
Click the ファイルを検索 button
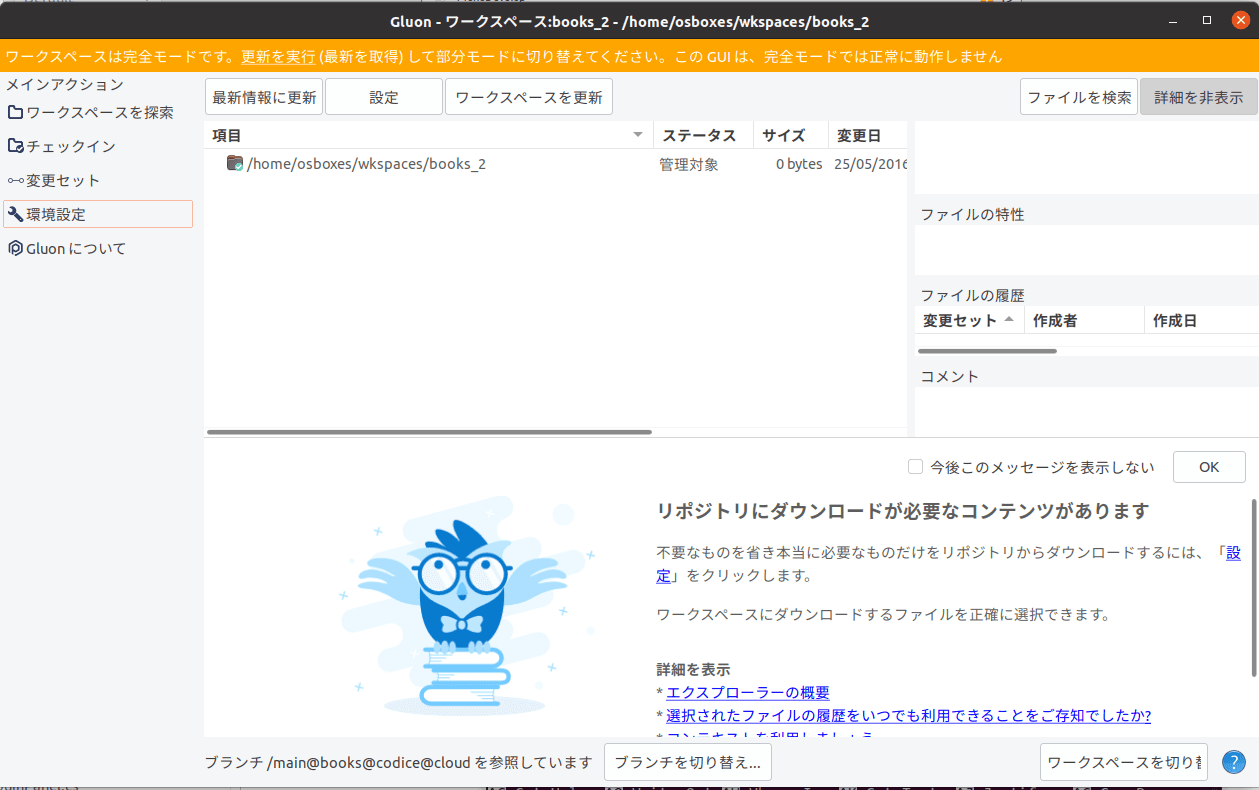point(1079,97)
